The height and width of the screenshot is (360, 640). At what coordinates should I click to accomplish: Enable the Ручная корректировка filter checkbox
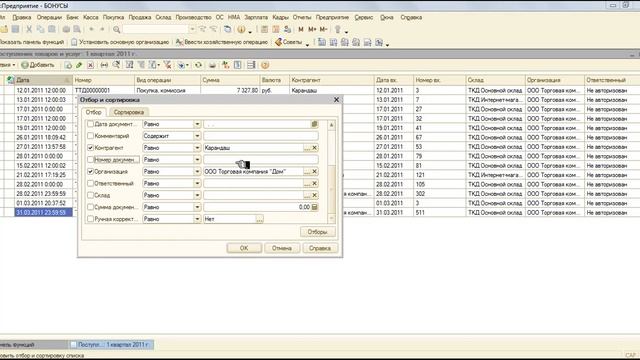pyautogui.click(x=91, y=219)
